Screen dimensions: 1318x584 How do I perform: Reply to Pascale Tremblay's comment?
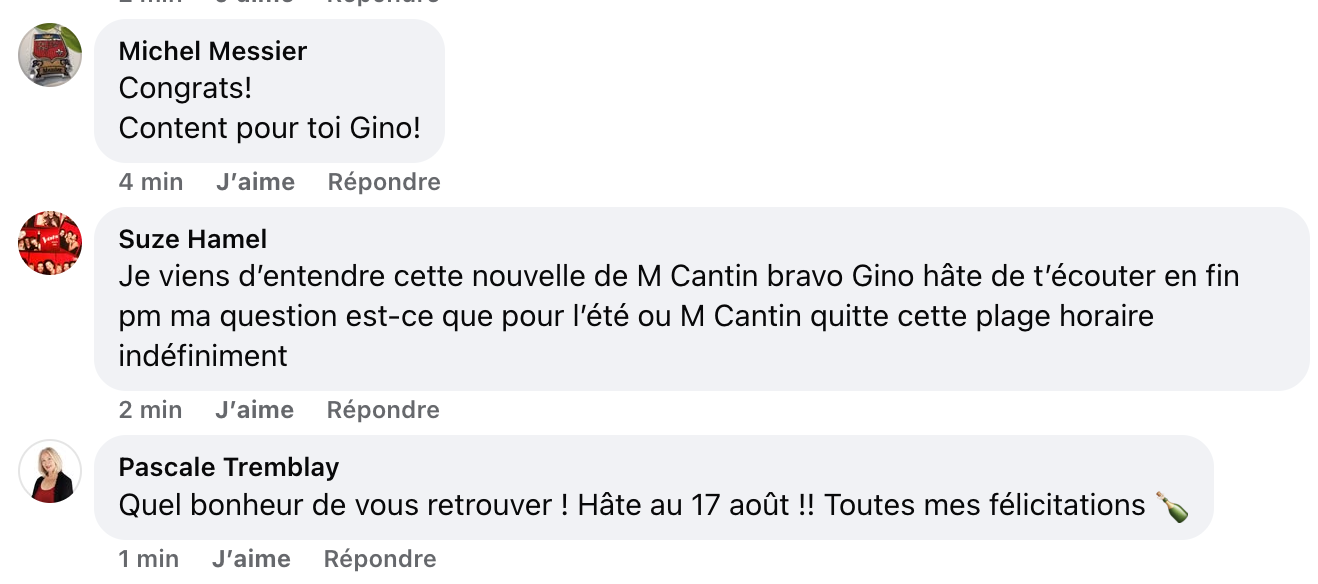pyautogui.click(x=380, y=558)
